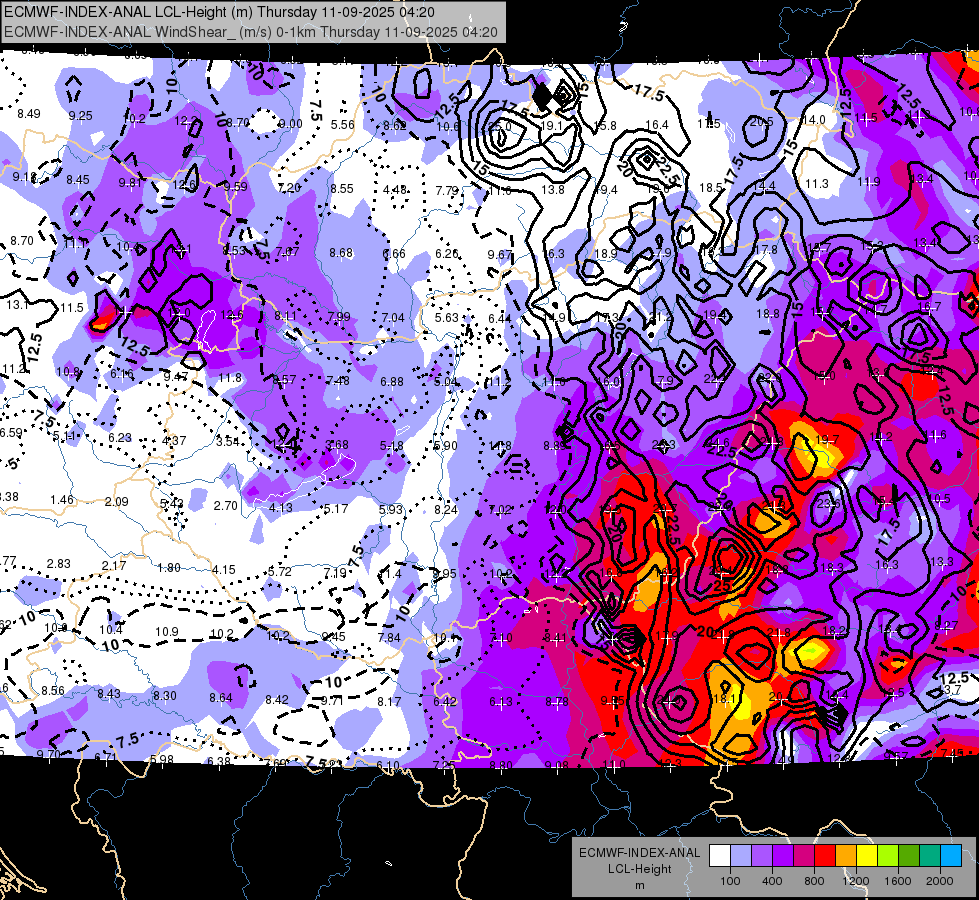Click the shear value 8.17

pyautogui.click(x=388, y=701)
